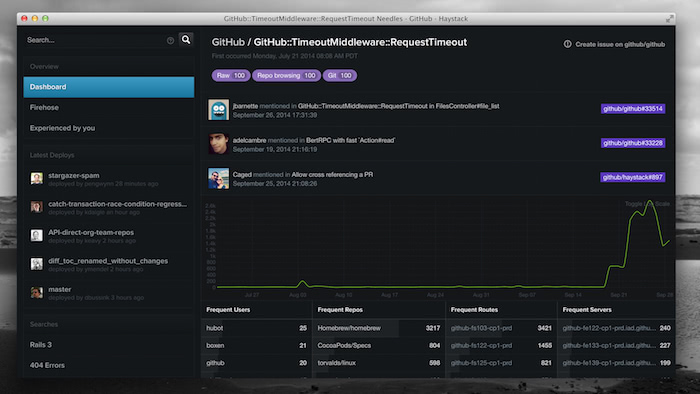Click the graph peak near Sep 28
This screenshot has width=700, height=394.
(x=650, y=202)
